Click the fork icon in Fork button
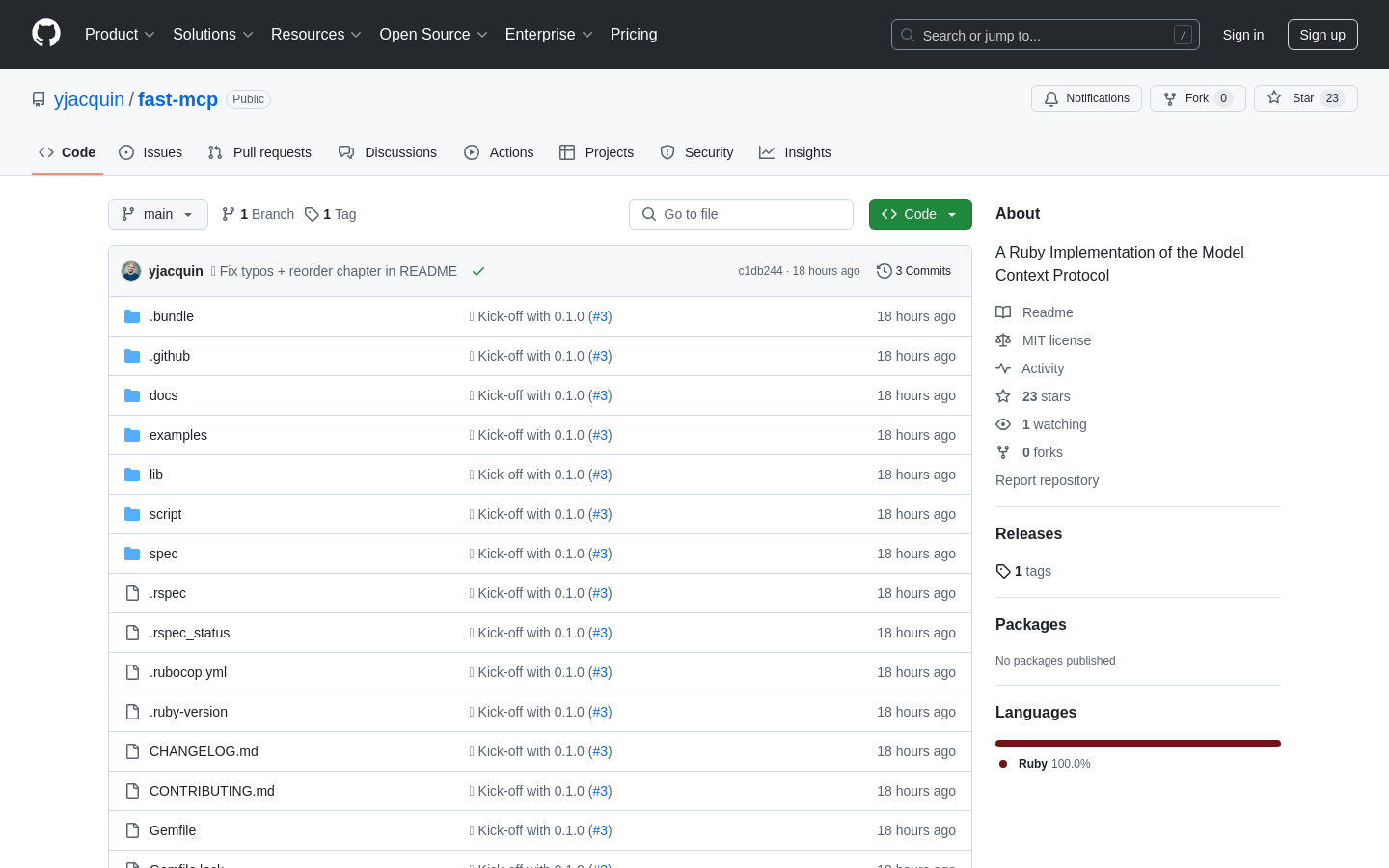Screen dimensions: 1389x868 tap(1170, 98)
